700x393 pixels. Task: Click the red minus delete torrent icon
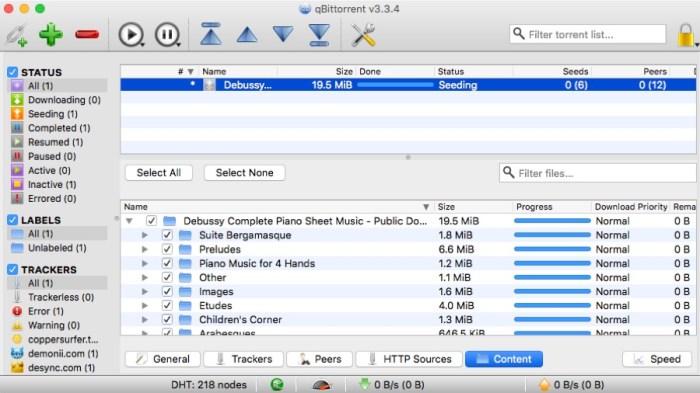[87, 34]
